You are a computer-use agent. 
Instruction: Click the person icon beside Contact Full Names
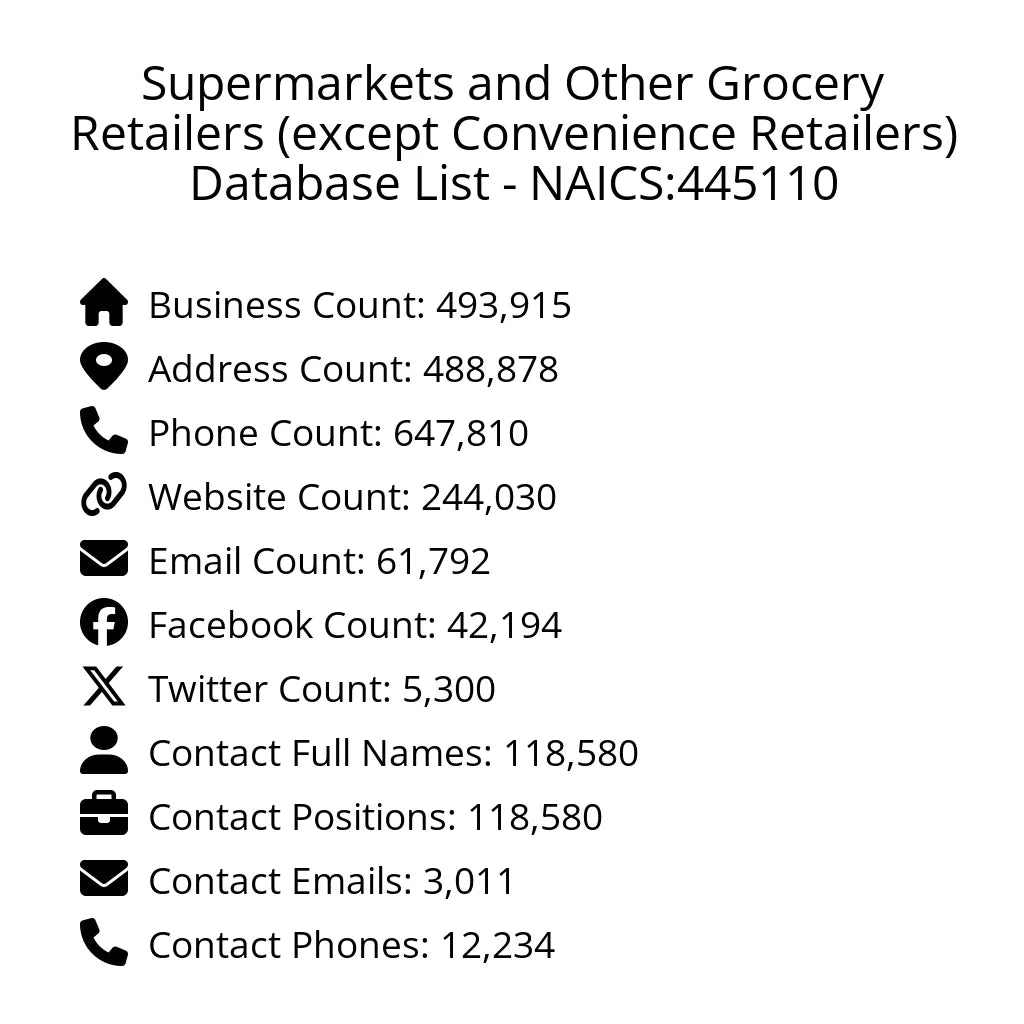(x=104, y=751)
